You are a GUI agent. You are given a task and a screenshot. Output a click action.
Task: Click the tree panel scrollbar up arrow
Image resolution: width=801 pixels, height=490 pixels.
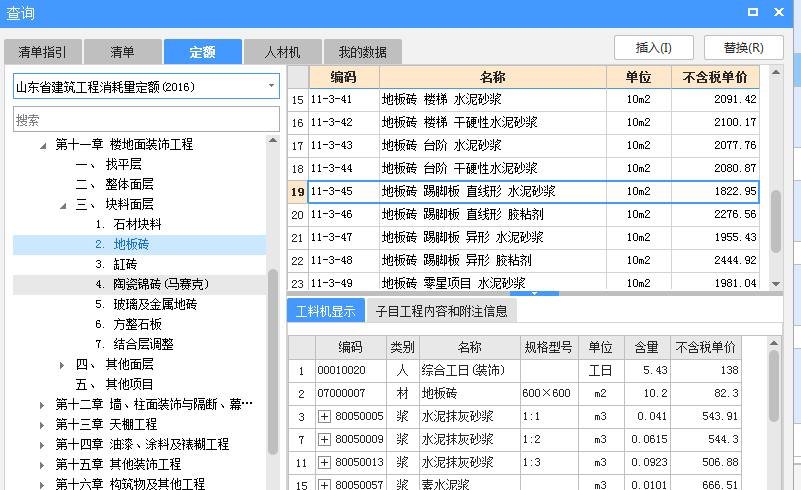[x=273, y=140]
